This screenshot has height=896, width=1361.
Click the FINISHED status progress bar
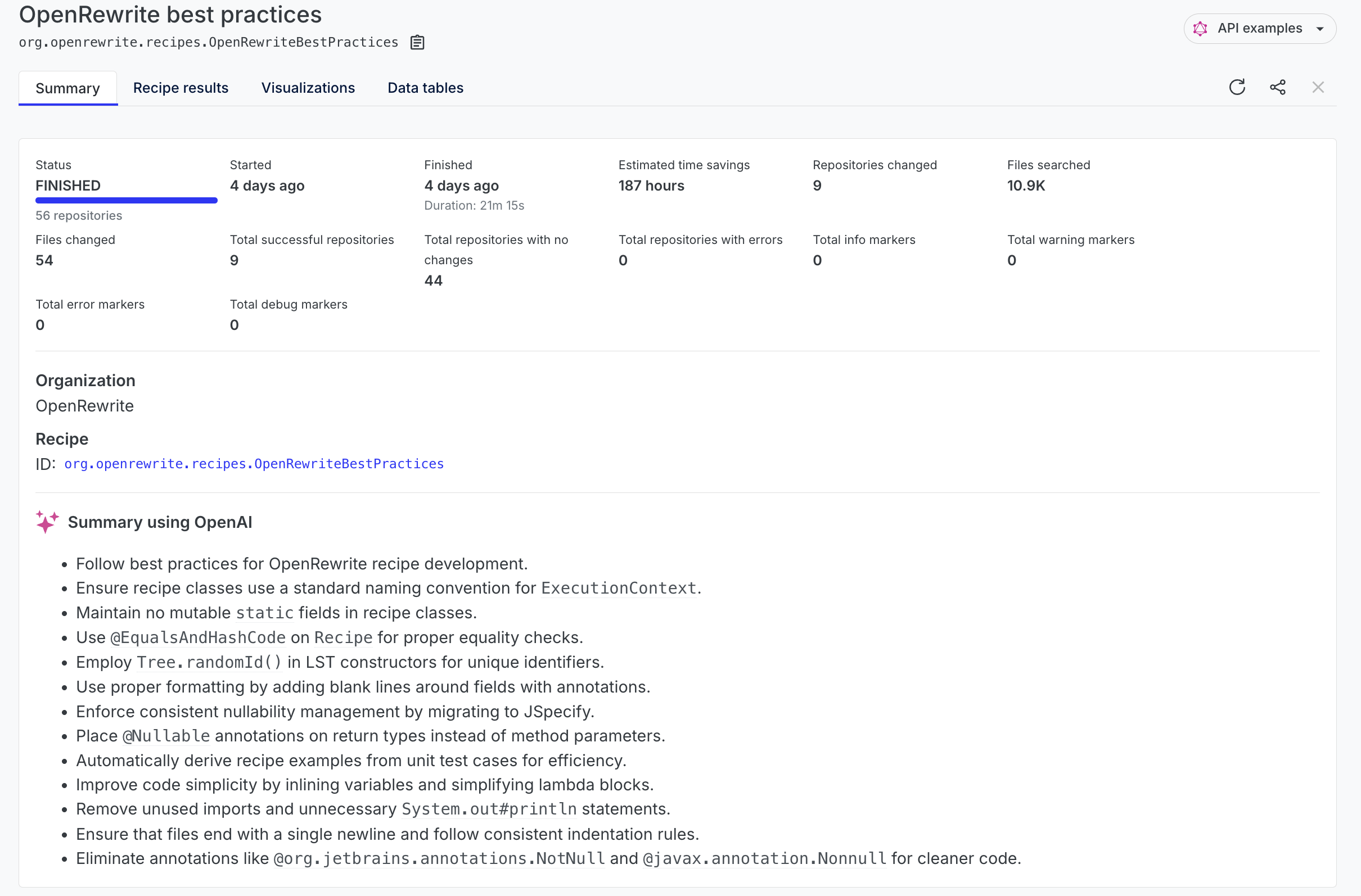coord(127,200)
